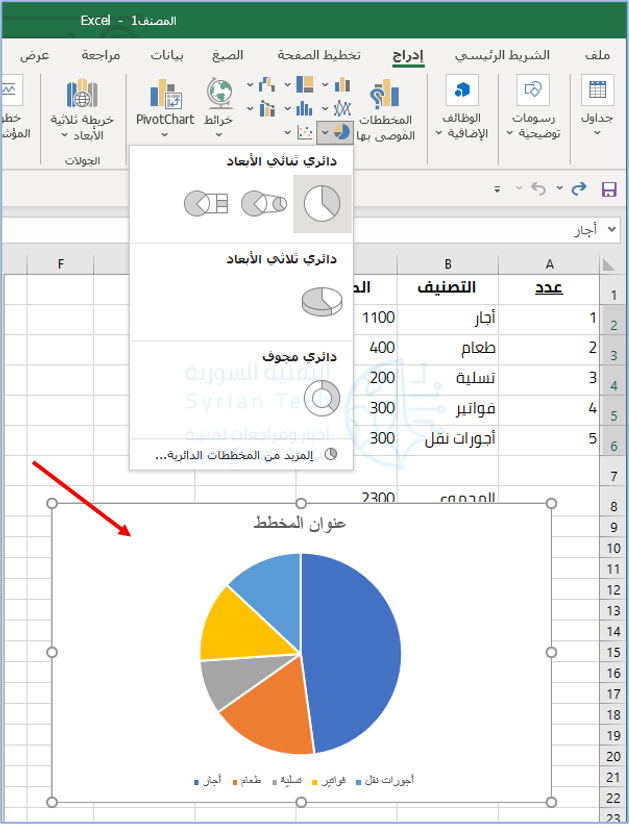629x824 pixels.
Task: Open the File (ملف) tab
Action: coord(597,55)
